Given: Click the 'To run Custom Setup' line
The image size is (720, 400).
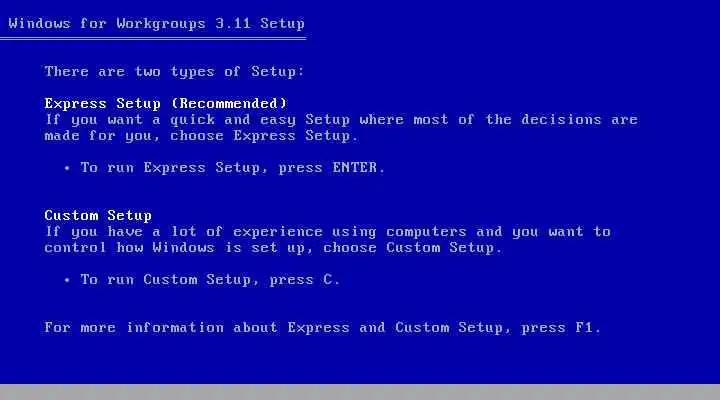Looking at the screenshot, I should coord(210,280).
